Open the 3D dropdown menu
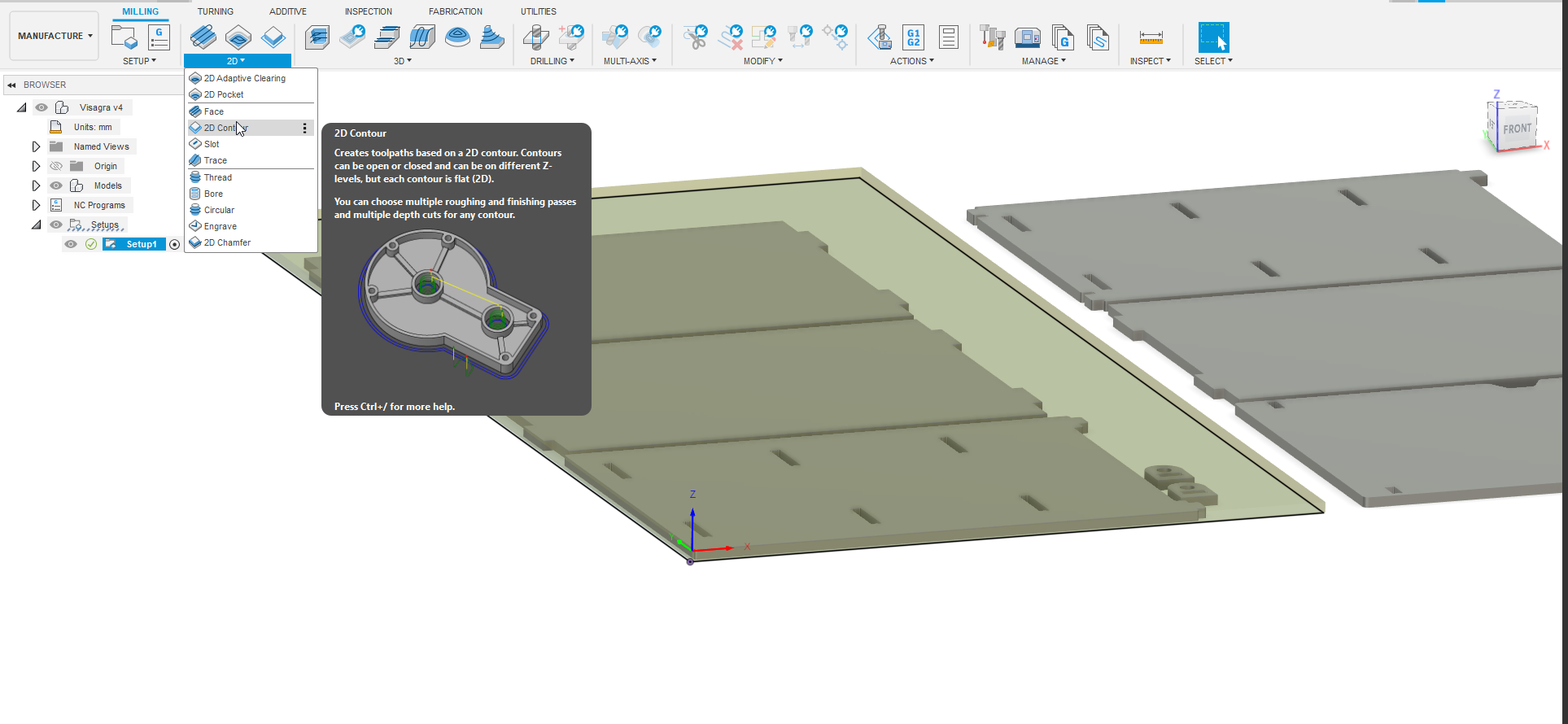This screenshot has height=724, width=1568. (403, 61)
